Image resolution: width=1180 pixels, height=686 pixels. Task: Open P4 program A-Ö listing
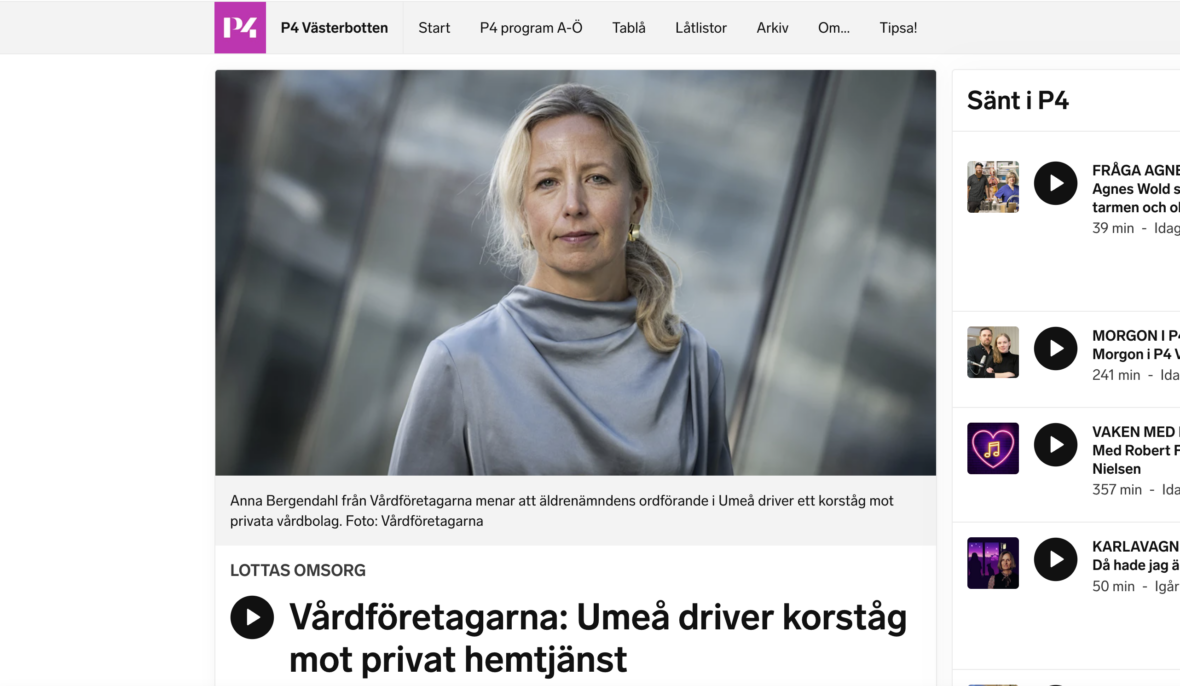pos(531,28)
